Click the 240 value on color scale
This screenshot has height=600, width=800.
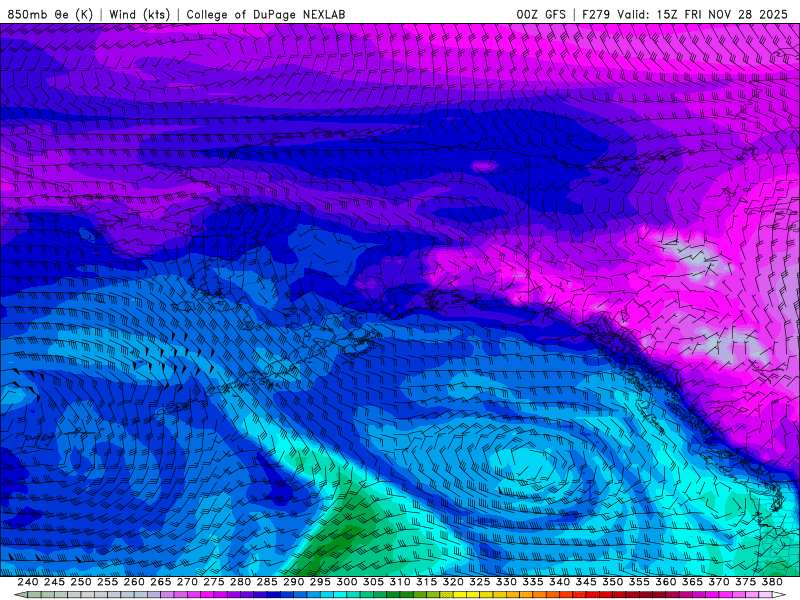(x=28, y=582)
